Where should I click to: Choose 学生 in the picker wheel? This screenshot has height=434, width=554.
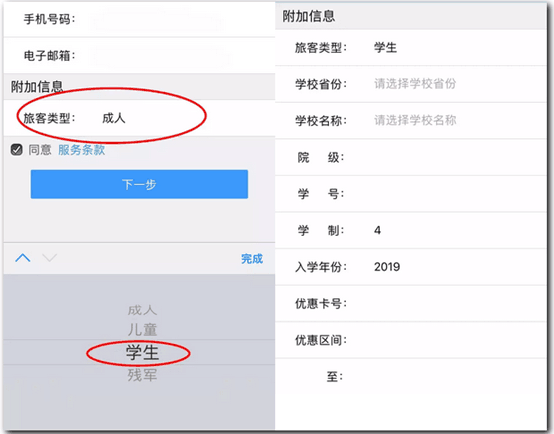[142, 352]
